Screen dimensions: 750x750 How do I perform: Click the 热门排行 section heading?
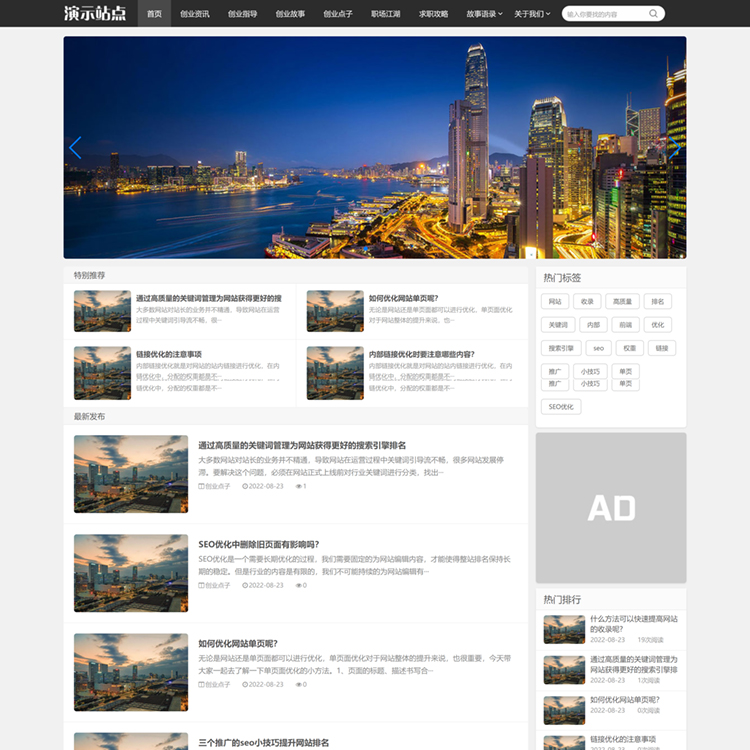pyautogui.click(x=562, y=600)
